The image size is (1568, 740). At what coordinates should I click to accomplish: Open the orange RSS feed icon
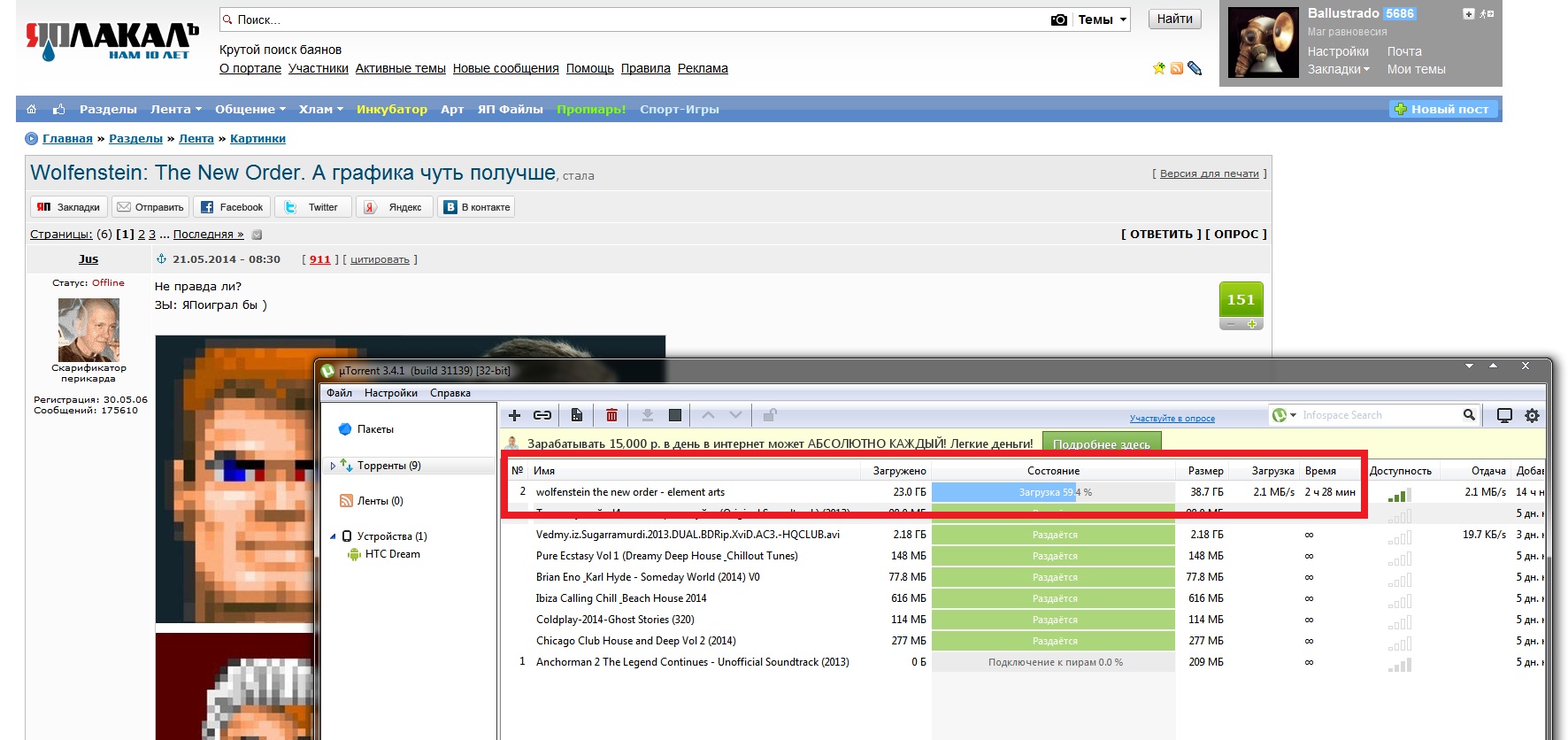click(1177, 68)
